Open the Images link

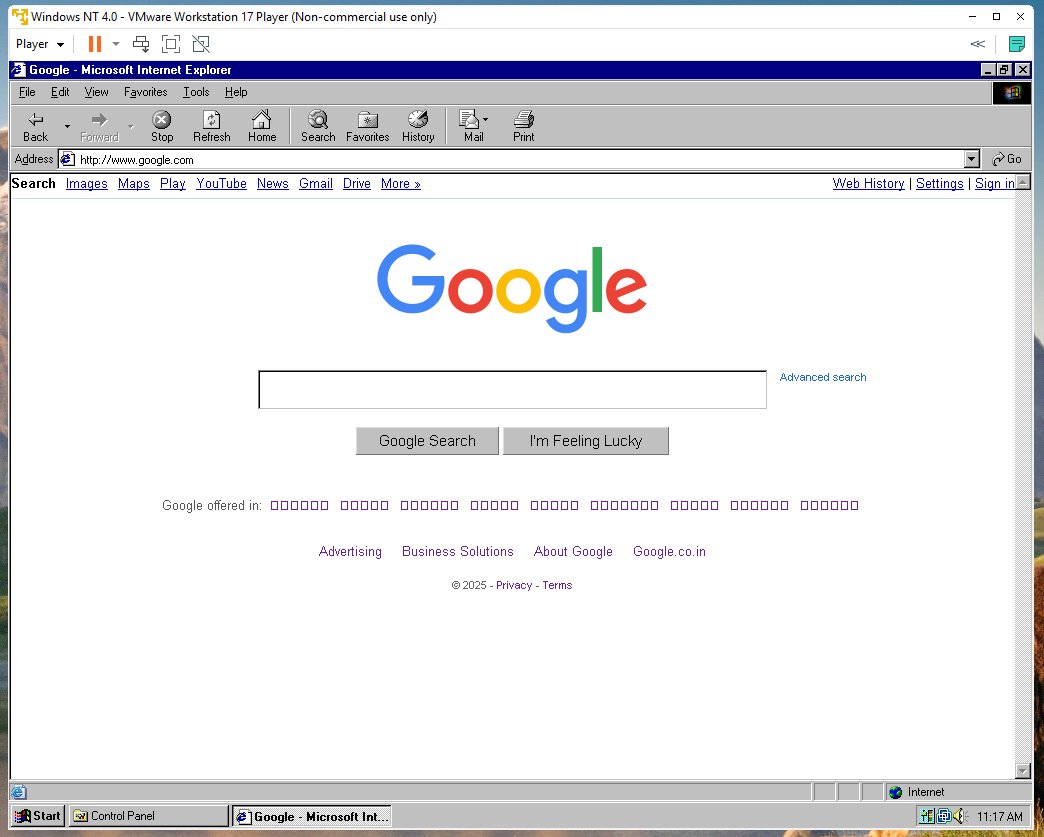click(x=87, y=184)
